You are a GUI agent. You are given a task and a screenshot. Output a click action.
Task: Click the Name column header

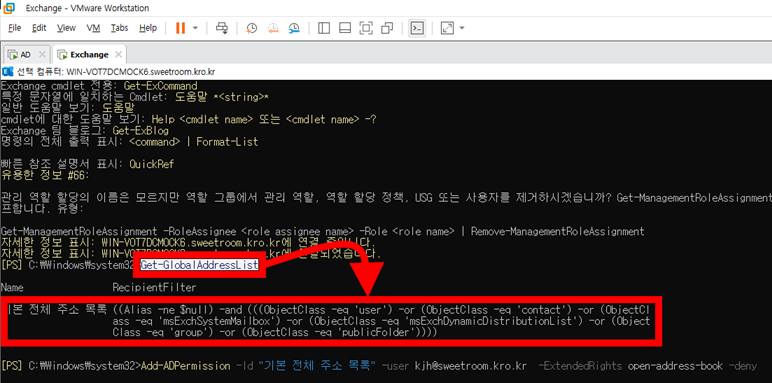point(12,287)
